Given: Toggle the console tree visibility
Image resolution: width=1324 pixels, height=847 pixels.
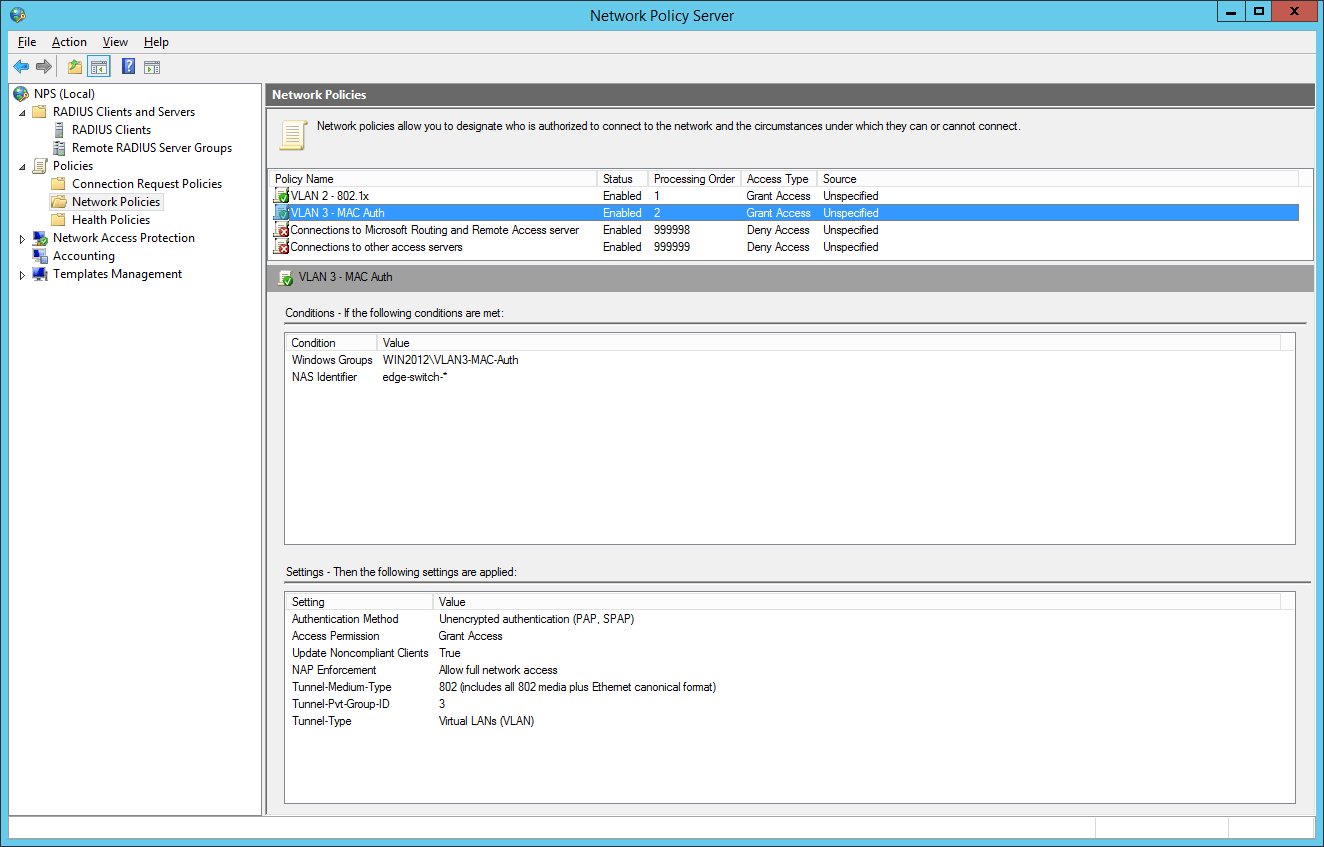Looking at the screenshot, I should tap(98, 66).
